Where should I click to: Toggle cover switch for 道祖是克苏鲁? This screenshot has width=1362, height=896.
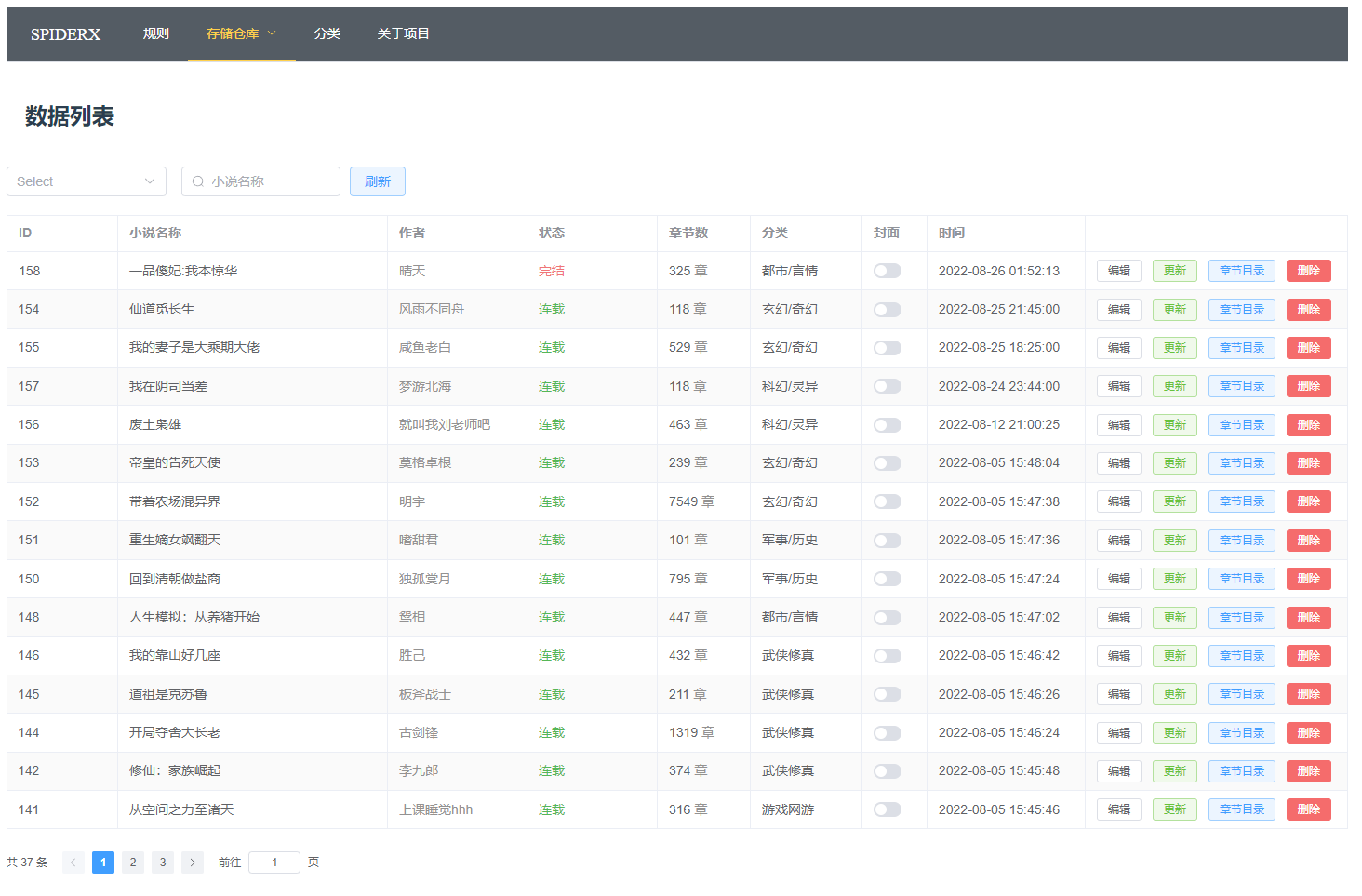pos(888,694)
